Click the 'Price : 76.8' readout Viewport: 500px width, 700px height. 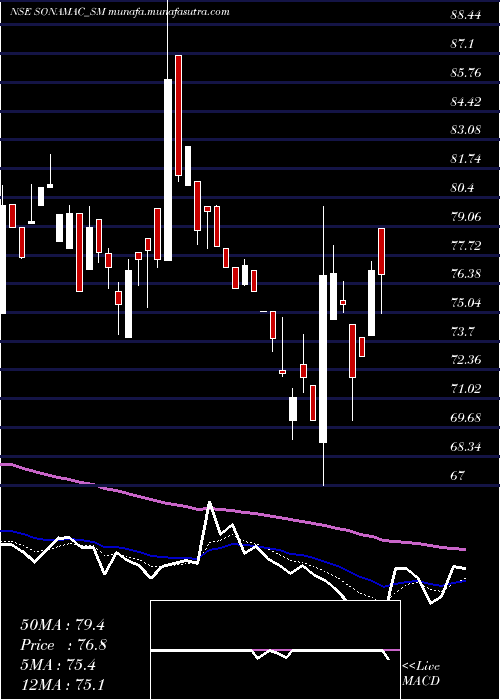click(63, 645)
